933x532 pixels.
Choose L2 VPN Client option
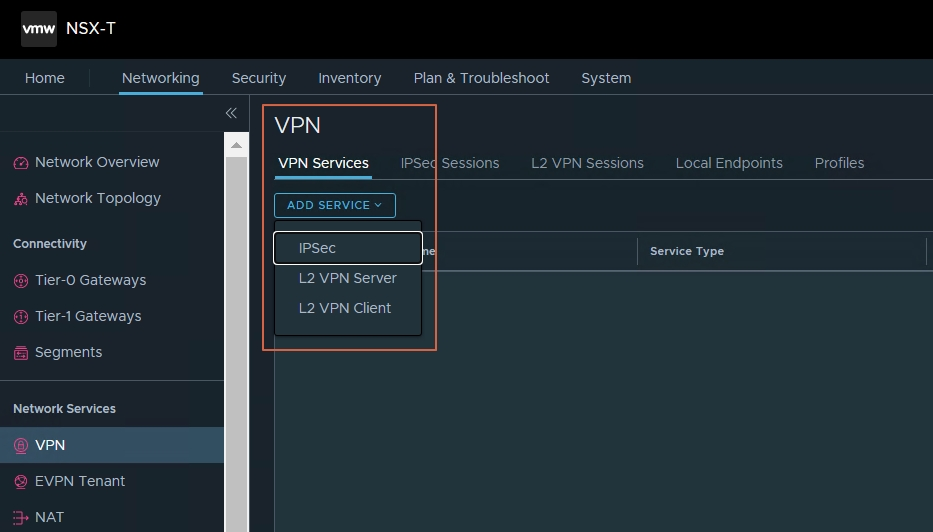[x=345, y=308]
